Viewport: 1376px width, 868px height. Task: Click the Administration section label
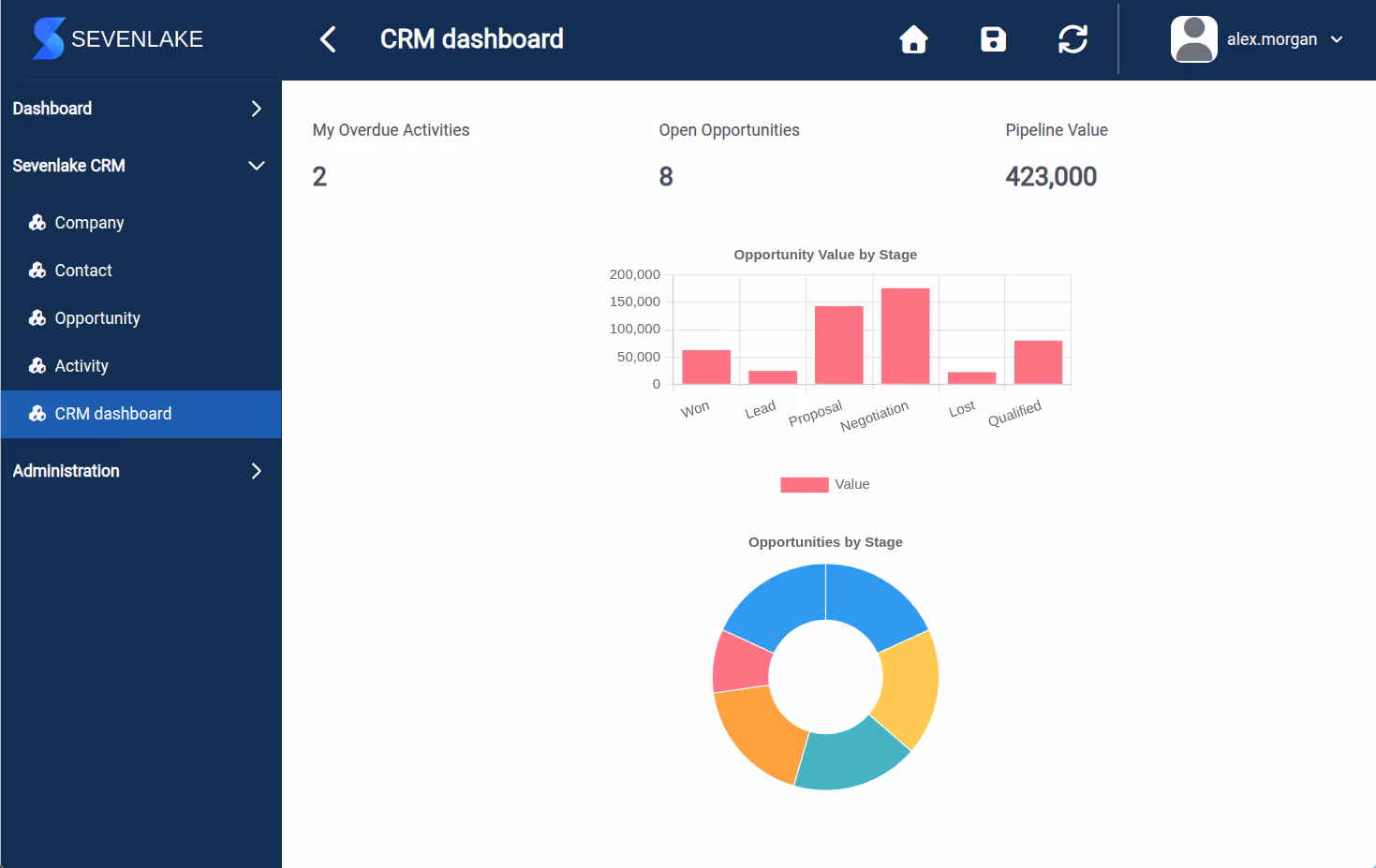(x=66, y=471)
